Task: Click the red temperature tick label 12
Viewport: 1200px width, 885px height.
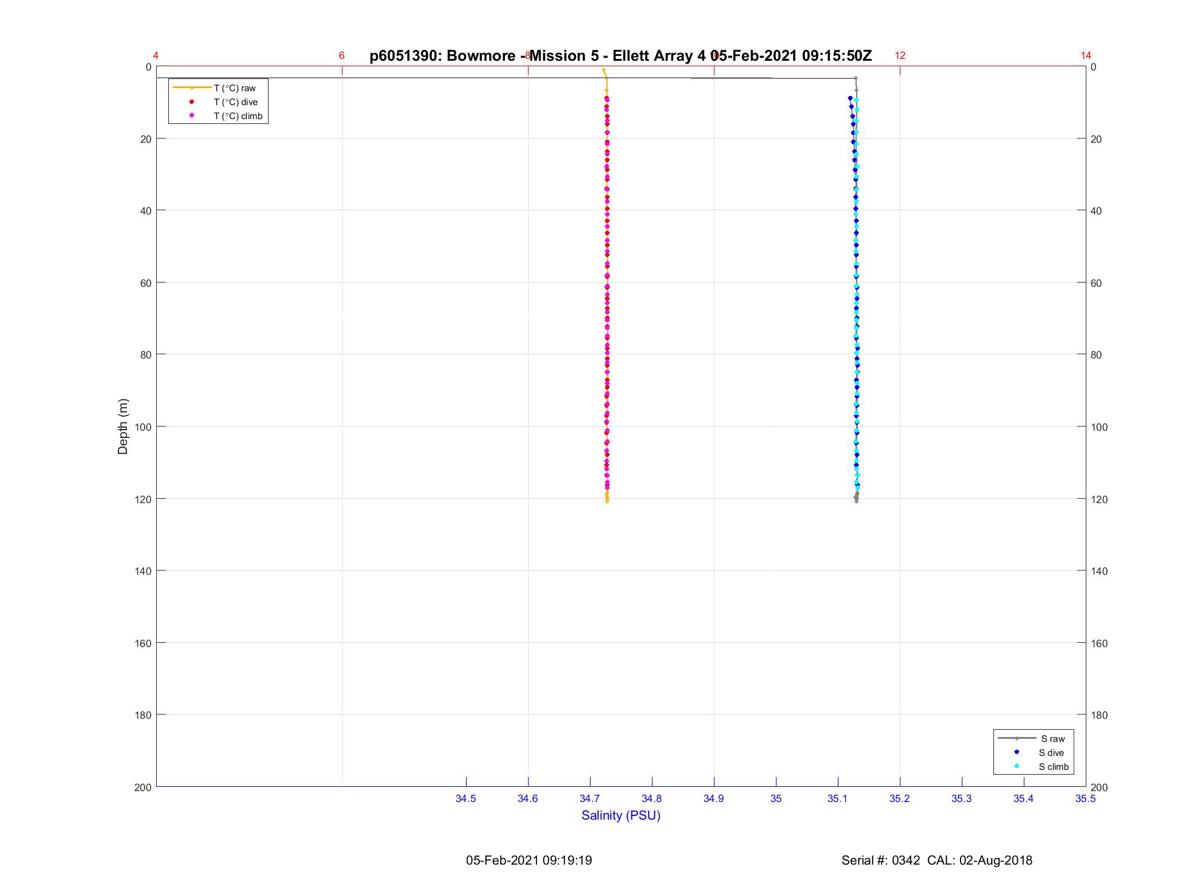Action: 900,56
